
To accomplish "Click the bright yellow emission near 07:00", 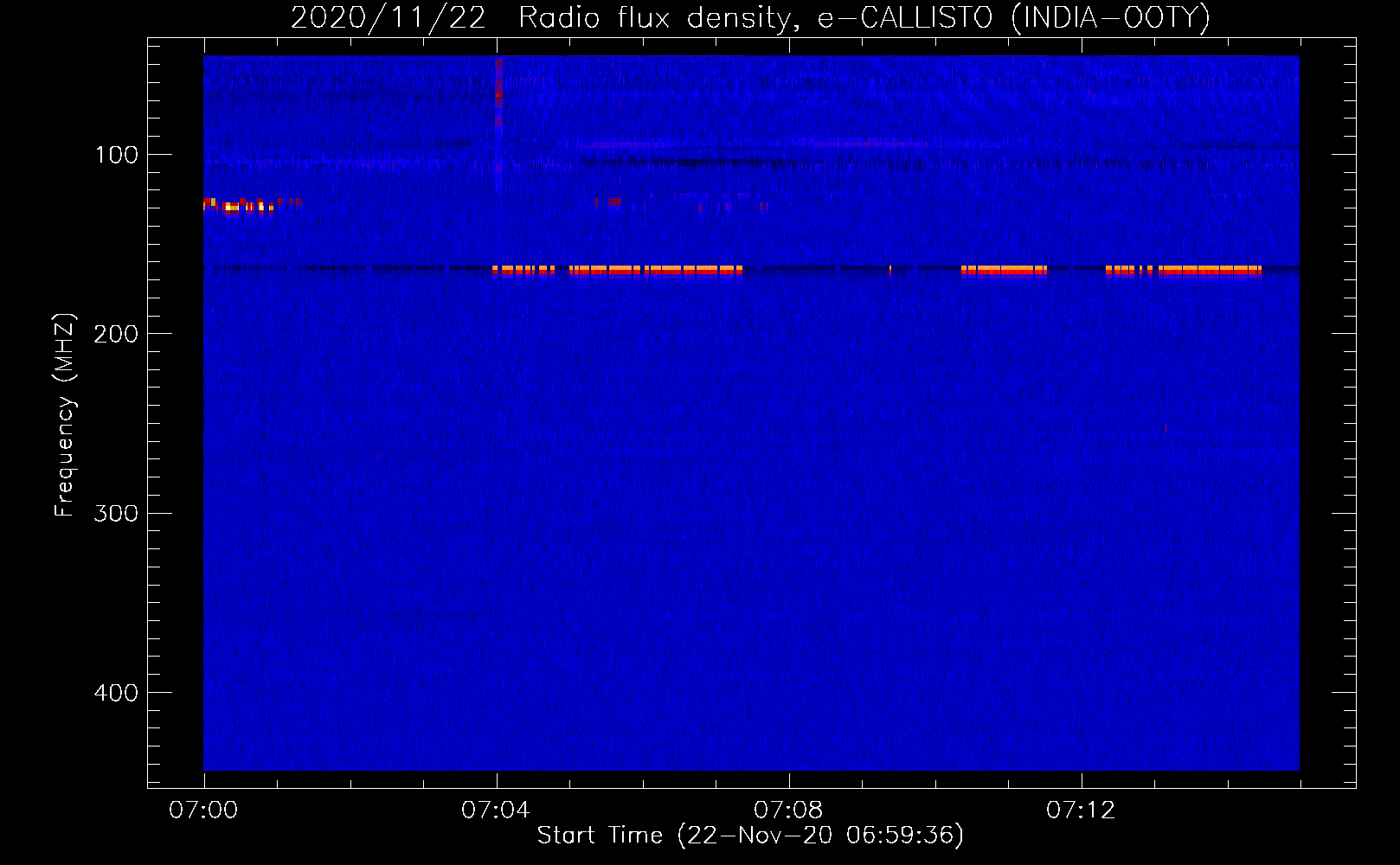I will coord(239,205).
